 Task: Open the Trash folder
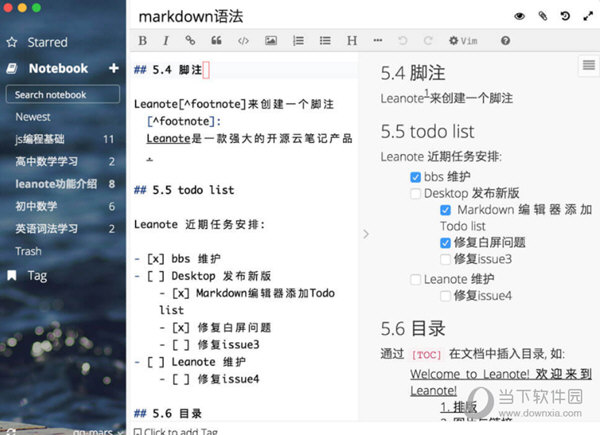coord(28,251)
